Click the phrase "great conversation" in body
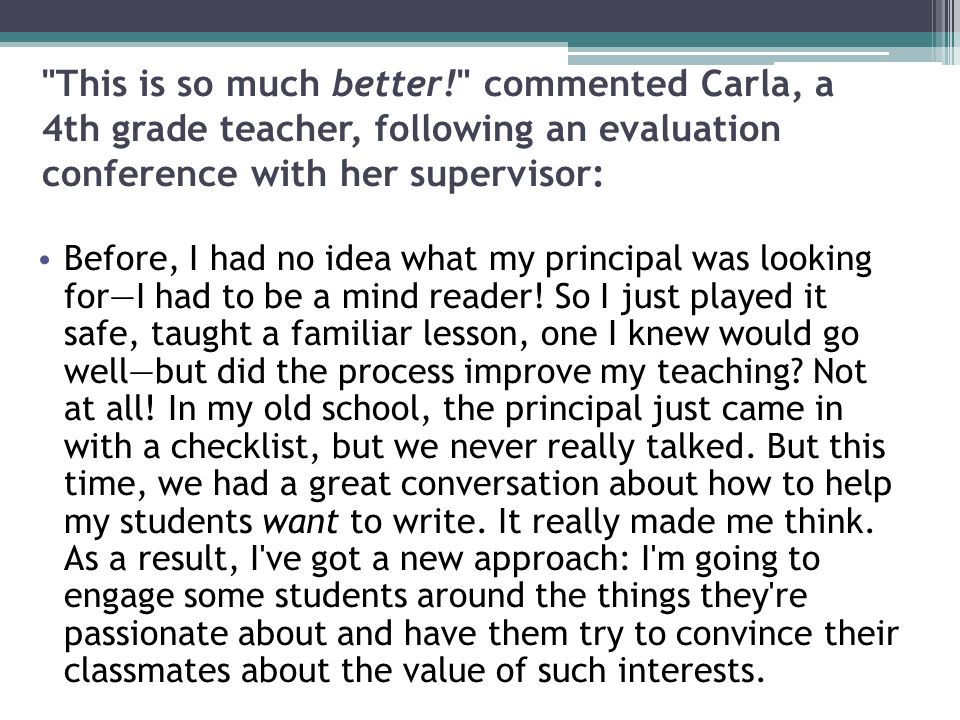 (x=454, y=484)
